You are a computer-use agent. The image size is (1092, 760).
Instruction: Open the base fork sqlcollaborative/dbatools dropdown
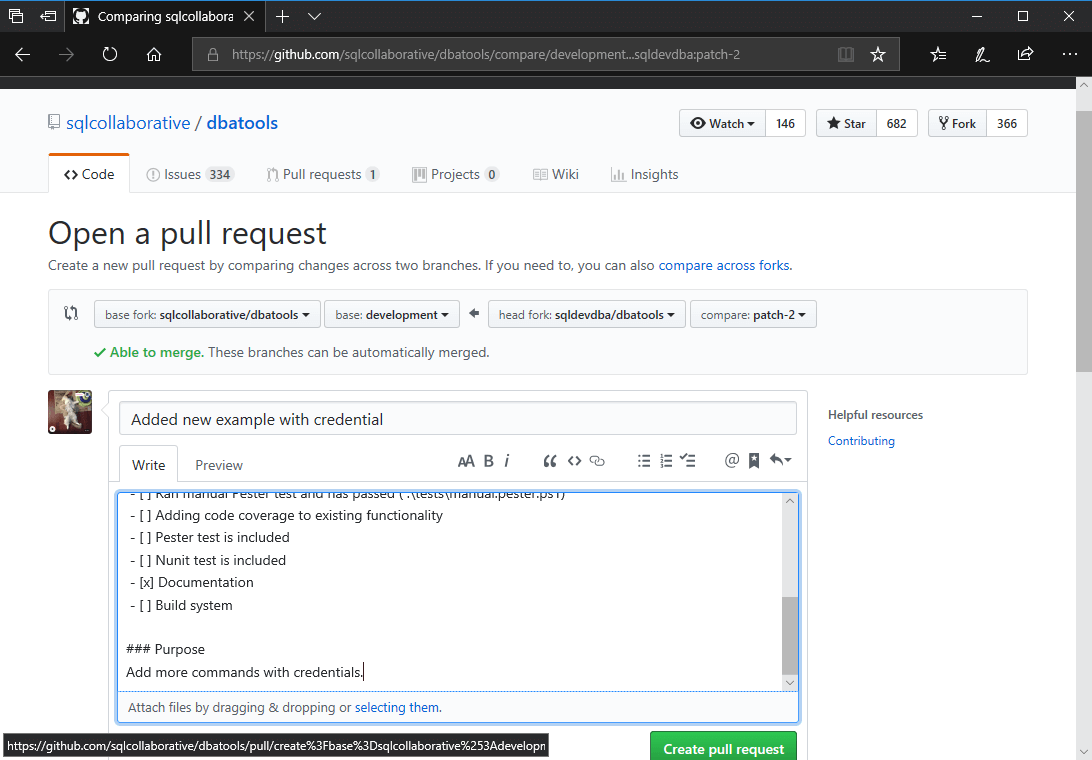coord(207,315)
